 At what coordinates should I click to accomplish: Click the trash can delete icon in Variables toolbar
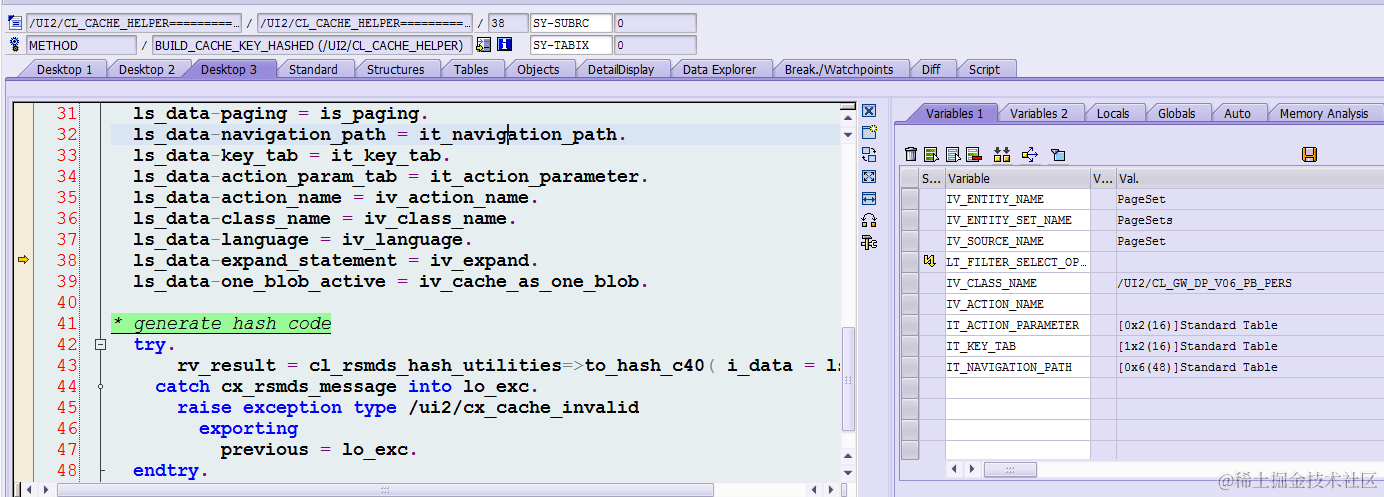(x=911, y=154)
